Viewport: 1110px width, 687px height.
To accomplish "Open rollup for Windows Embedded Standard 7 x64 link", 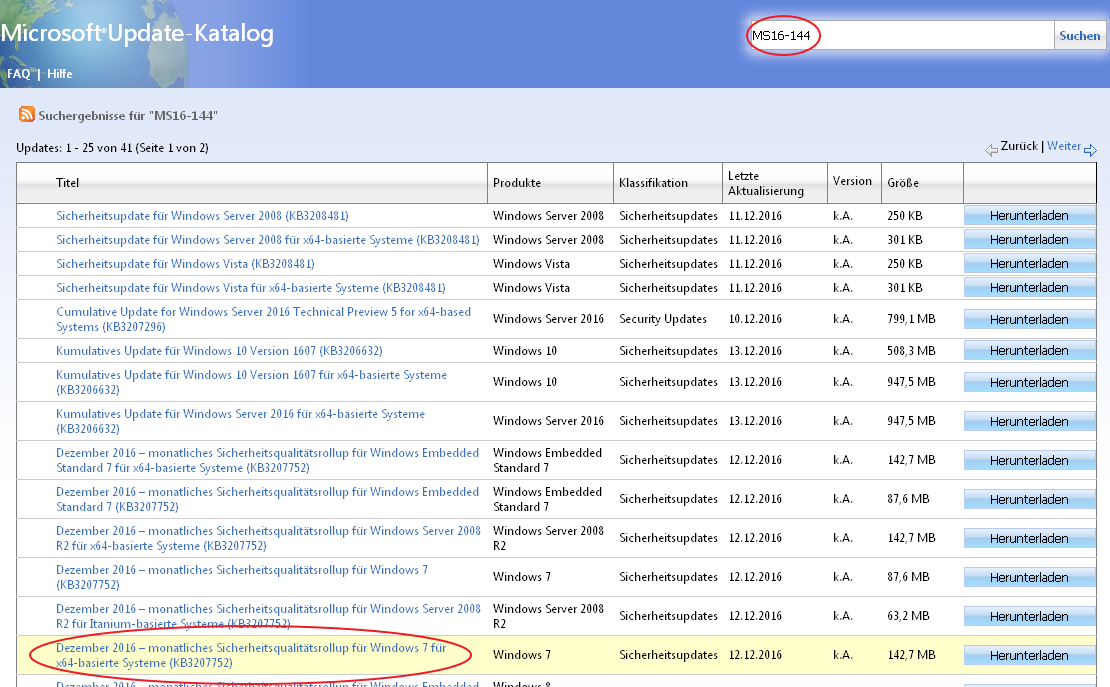I will pyautogui.click(x=268, y=460).
